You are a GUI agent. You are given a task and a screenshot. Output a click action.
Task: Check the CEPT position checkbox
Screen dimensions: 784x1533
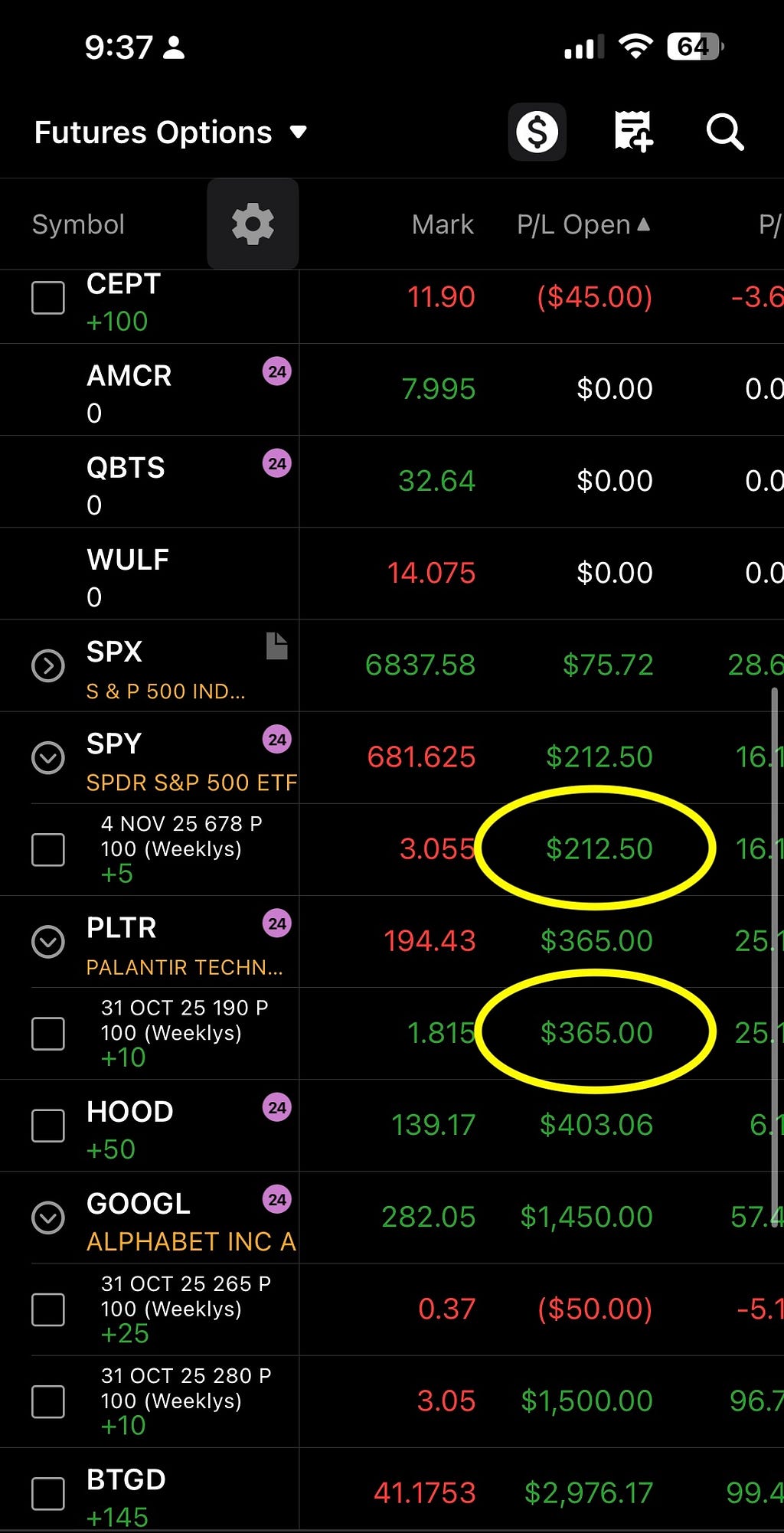(47, 297)
